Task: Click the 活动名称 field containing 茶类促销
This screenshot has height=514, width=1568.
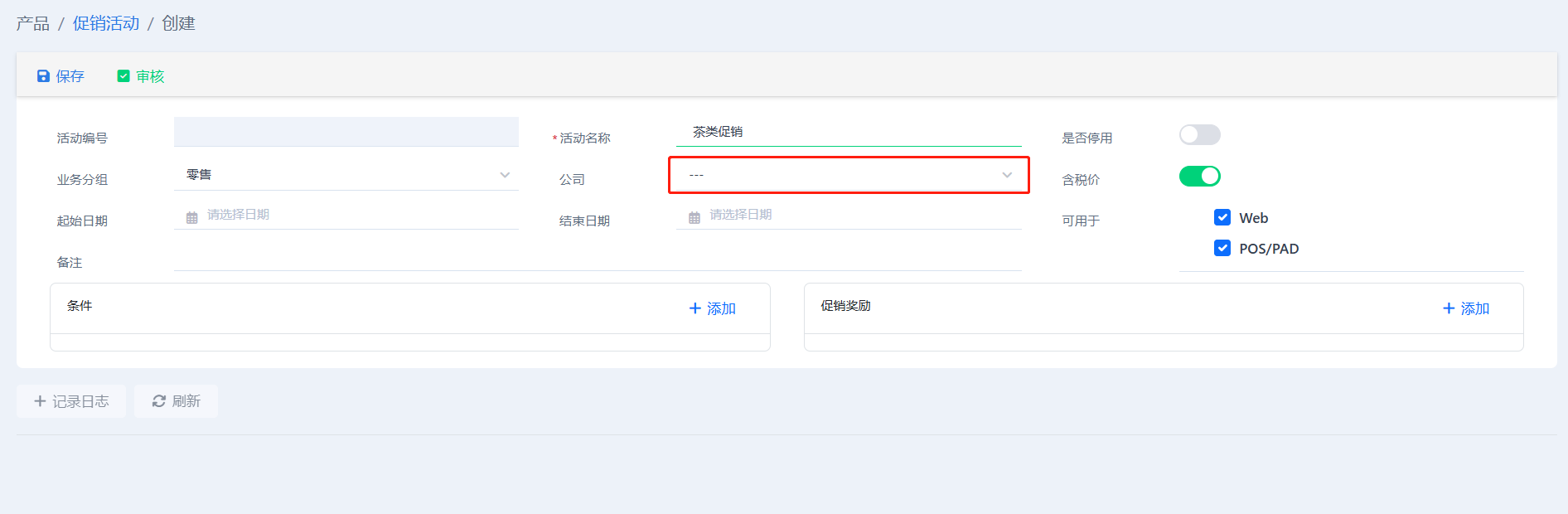Action: 849,132
